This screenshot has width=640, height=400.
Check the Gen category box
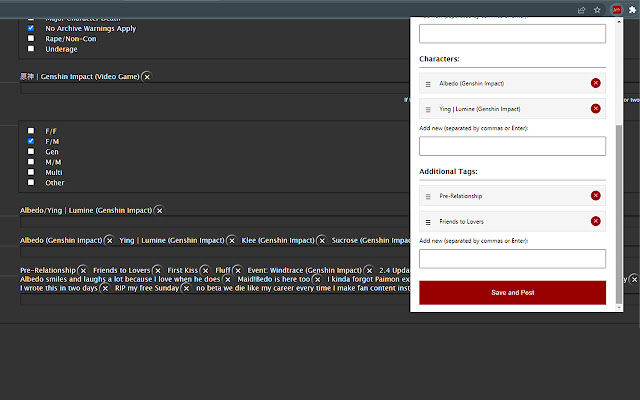point(31,151)
